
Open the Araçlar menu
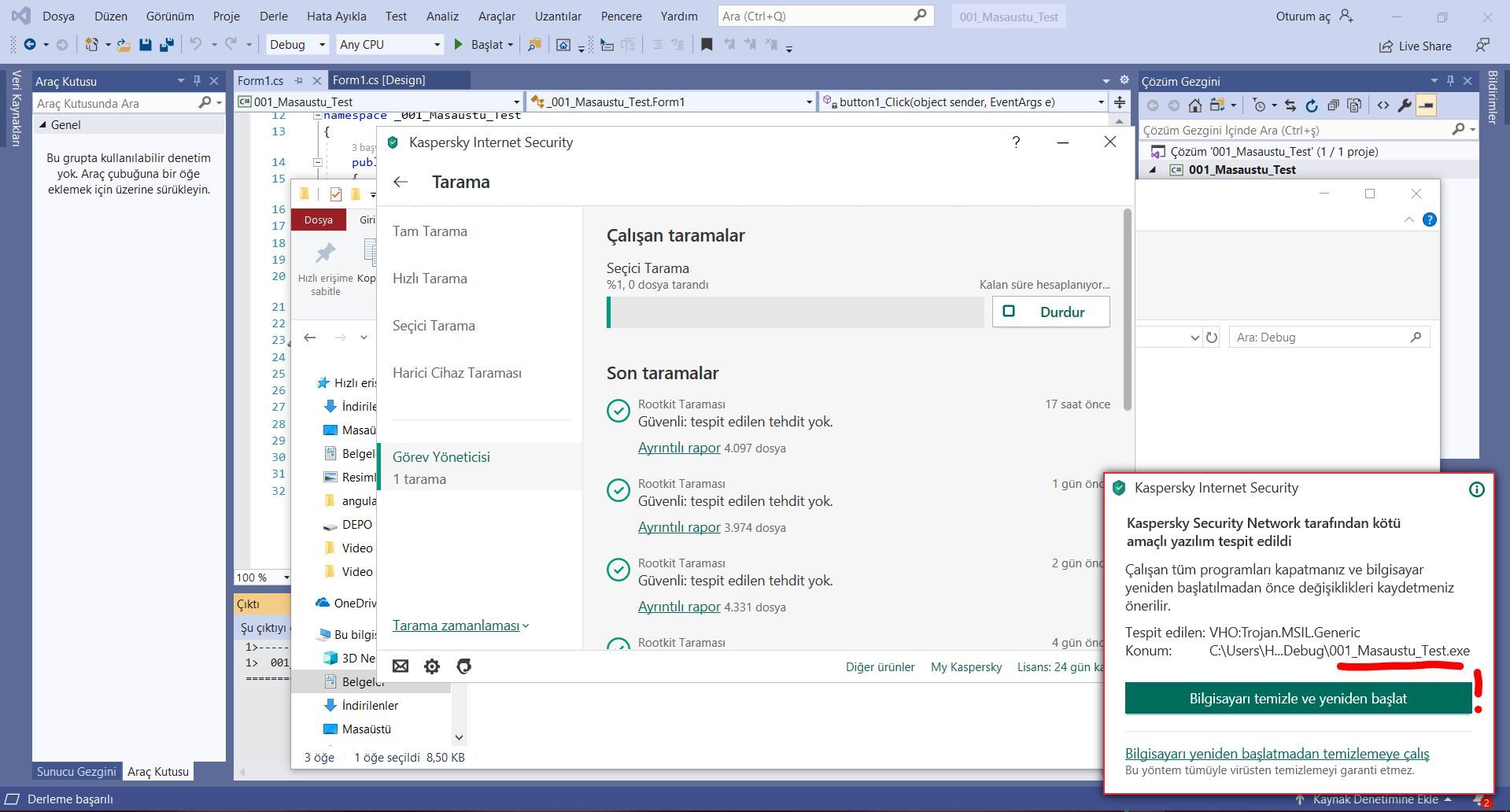click(497, 16)
